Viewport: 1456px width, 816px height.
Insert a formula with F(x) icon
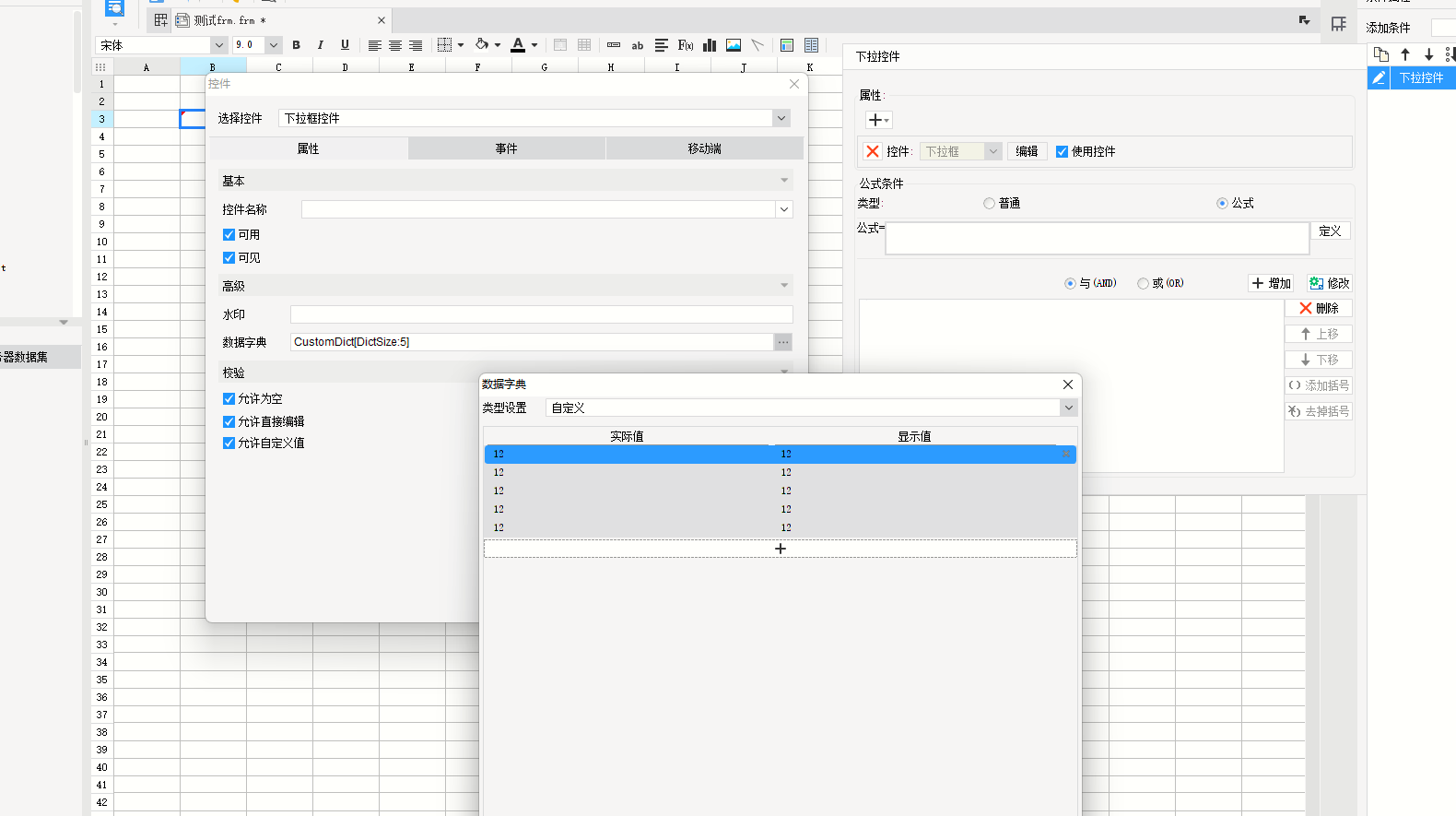pos(686,45)
